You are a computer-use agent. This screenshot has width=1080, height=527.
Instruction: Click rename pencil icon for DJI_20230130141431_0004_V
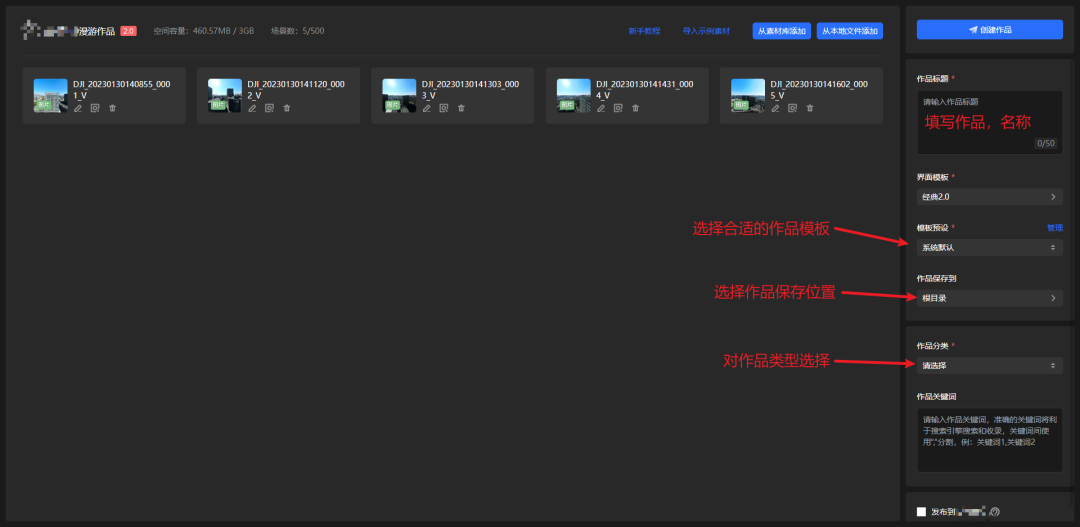[601, 108]
